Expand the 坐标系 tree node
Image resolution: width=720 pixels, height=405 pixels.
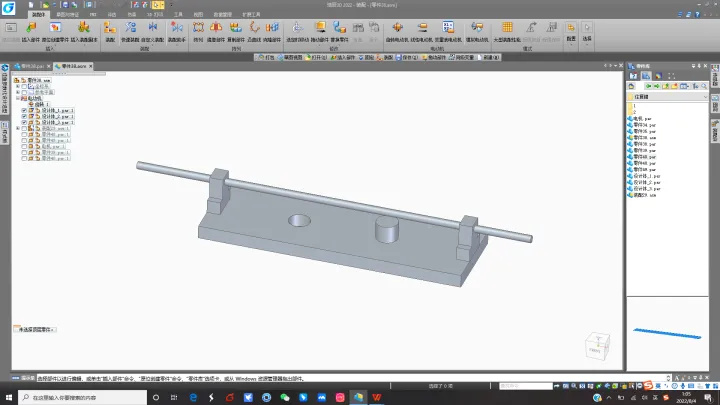[18, 86]
